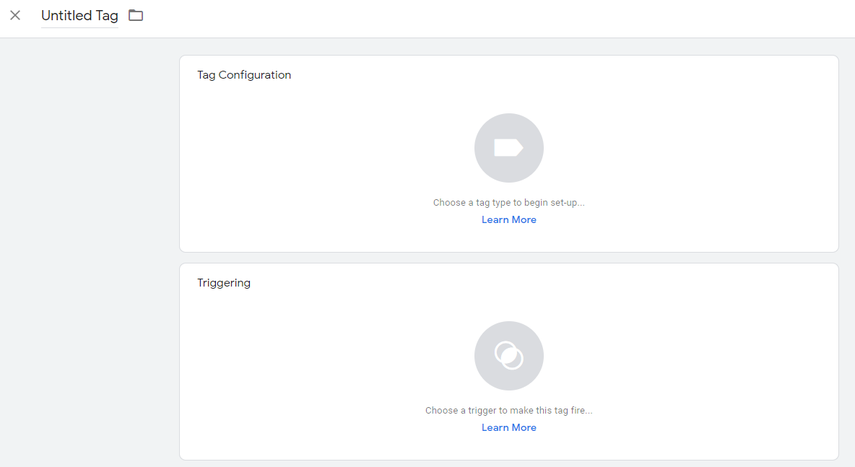Screen dimensions: 855x467
Task: Rename the tag via the Untitled Tag field
Action: click(x=80, y=16)
